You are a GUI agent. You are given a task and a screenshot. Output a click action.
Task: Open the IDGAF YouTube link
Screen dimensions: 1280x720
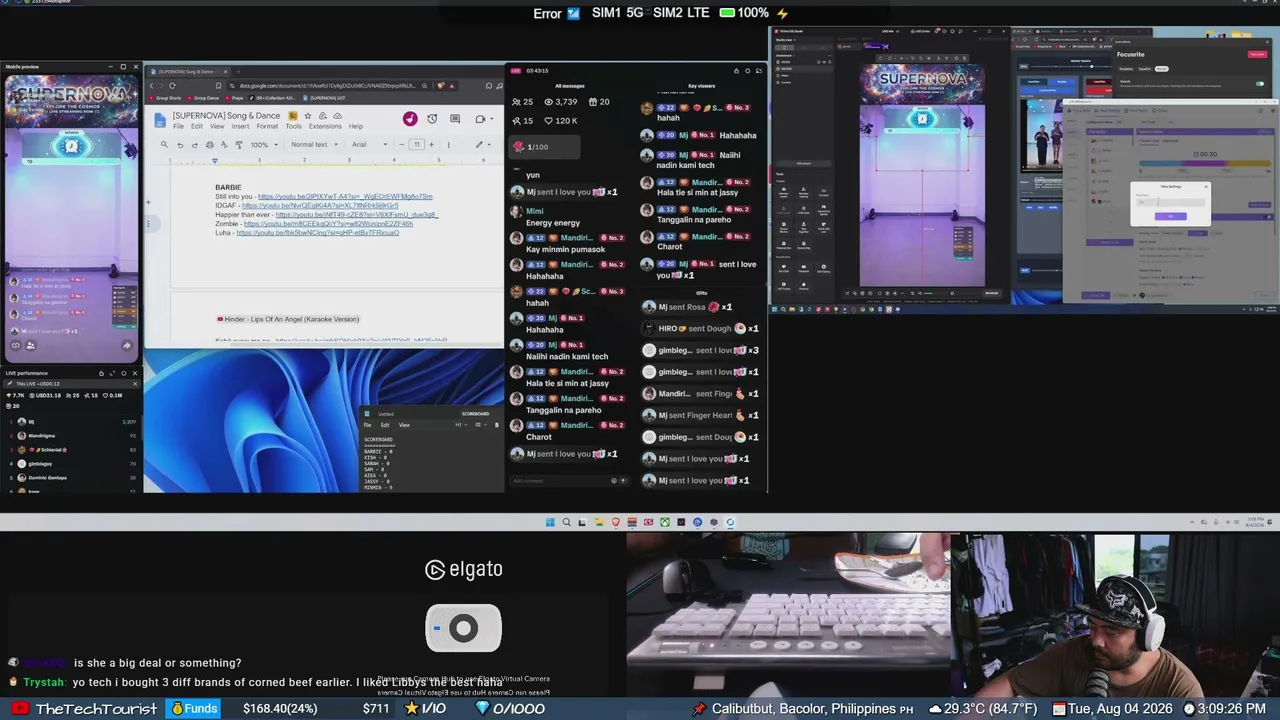point(319,206)
